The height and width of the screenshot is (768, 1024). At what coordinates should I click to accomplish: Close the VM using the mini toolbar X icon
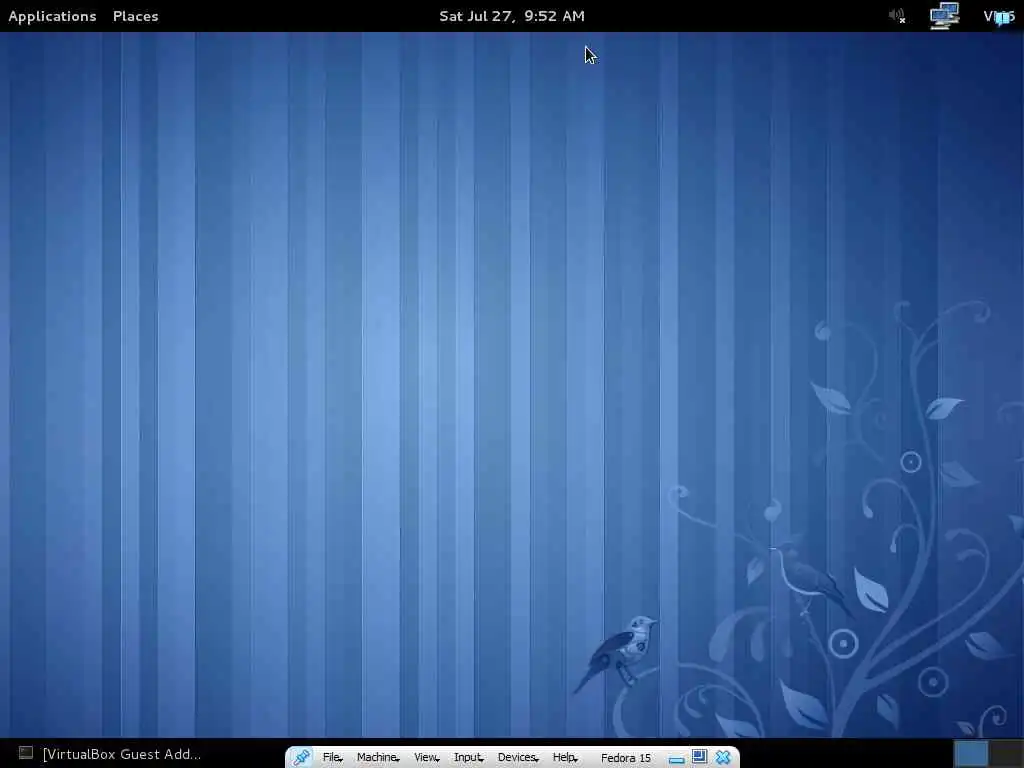click(723, 758)
